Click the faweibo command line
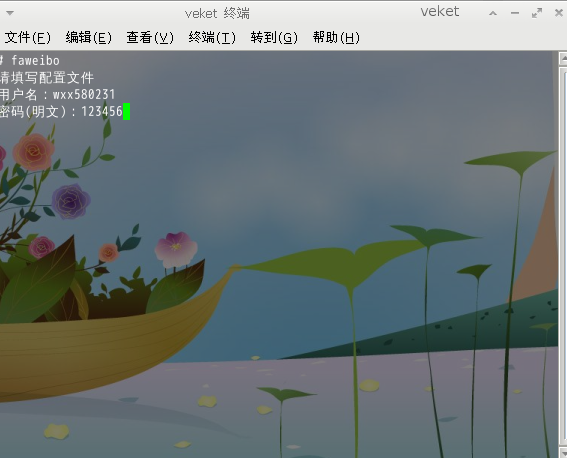 tap(30, 60)
